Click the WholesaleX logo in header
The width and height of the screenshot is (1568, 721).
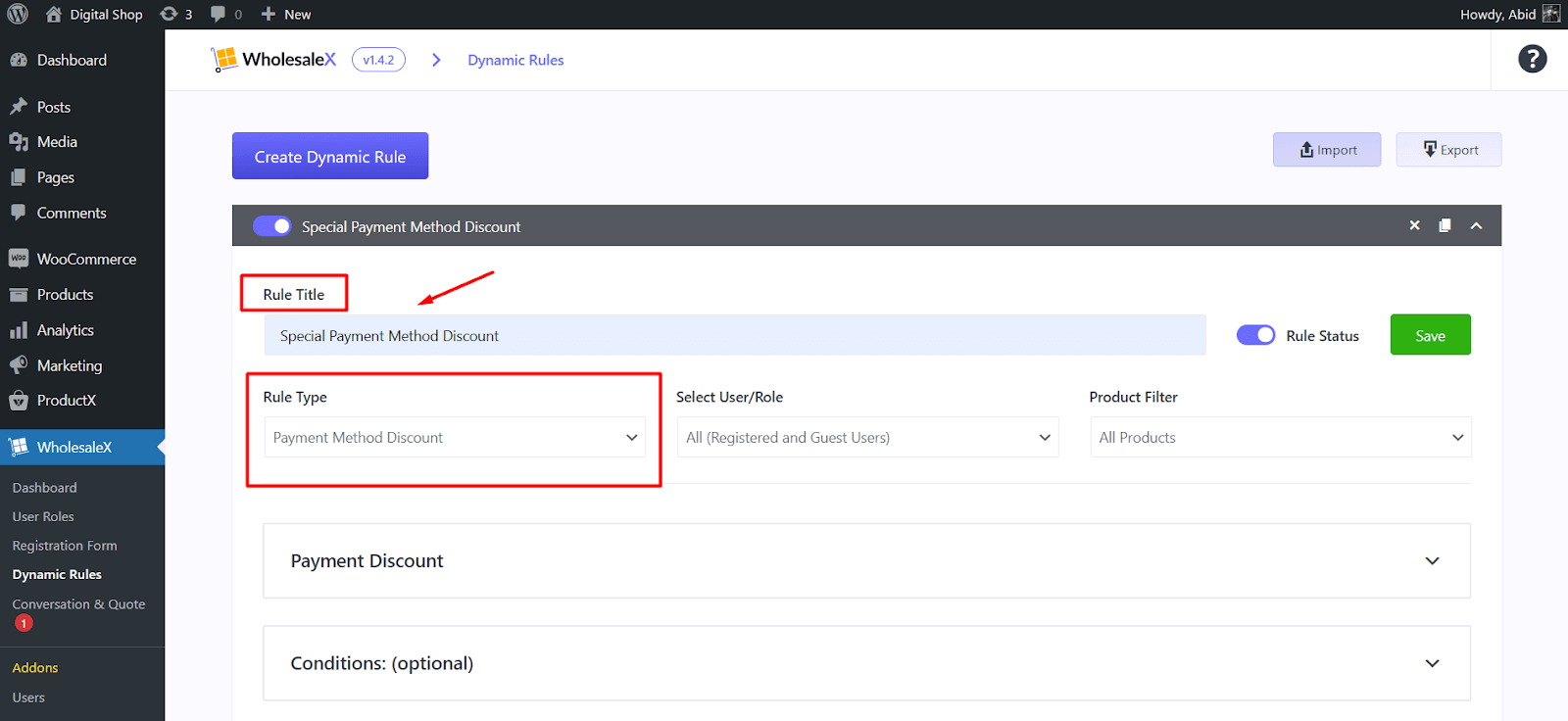(273, 60)
